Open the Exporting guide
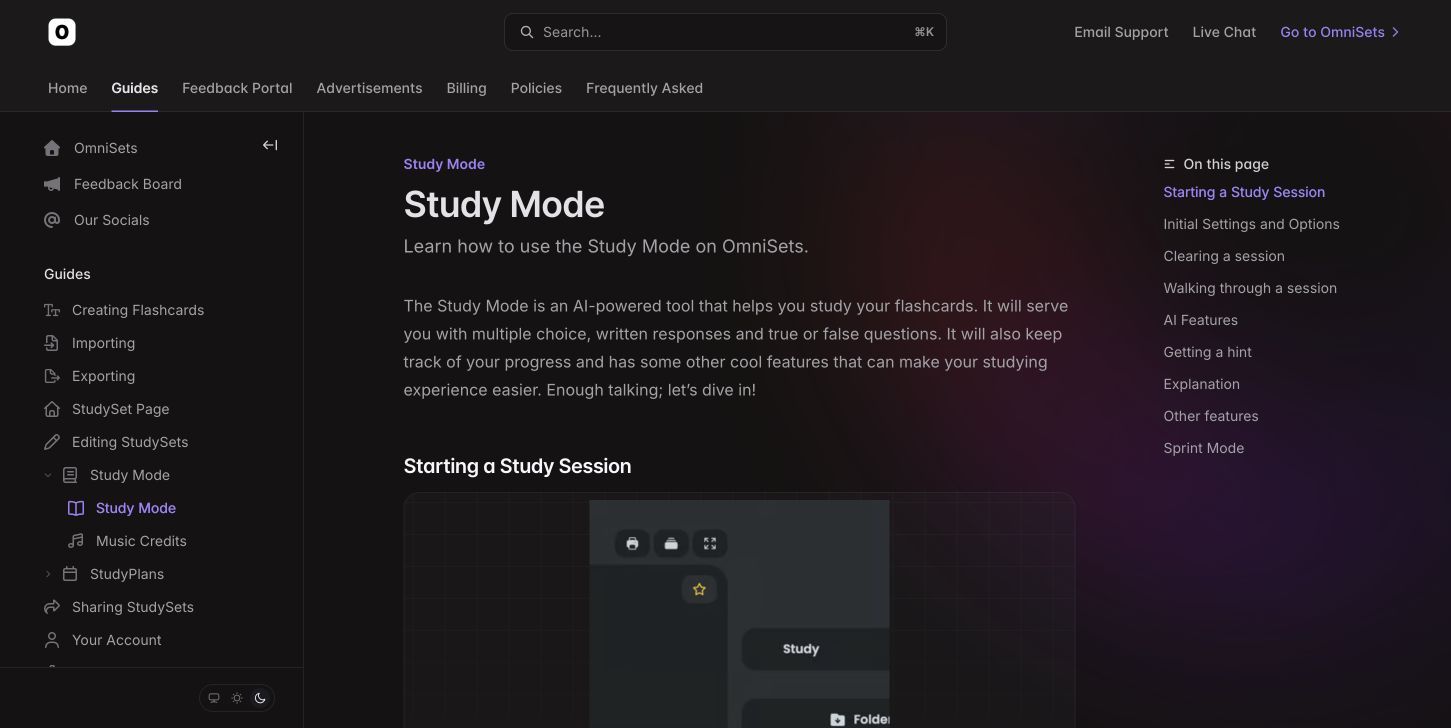This screenshot has height=728, width=1451. pyautogui.click(x=103, y=376)
